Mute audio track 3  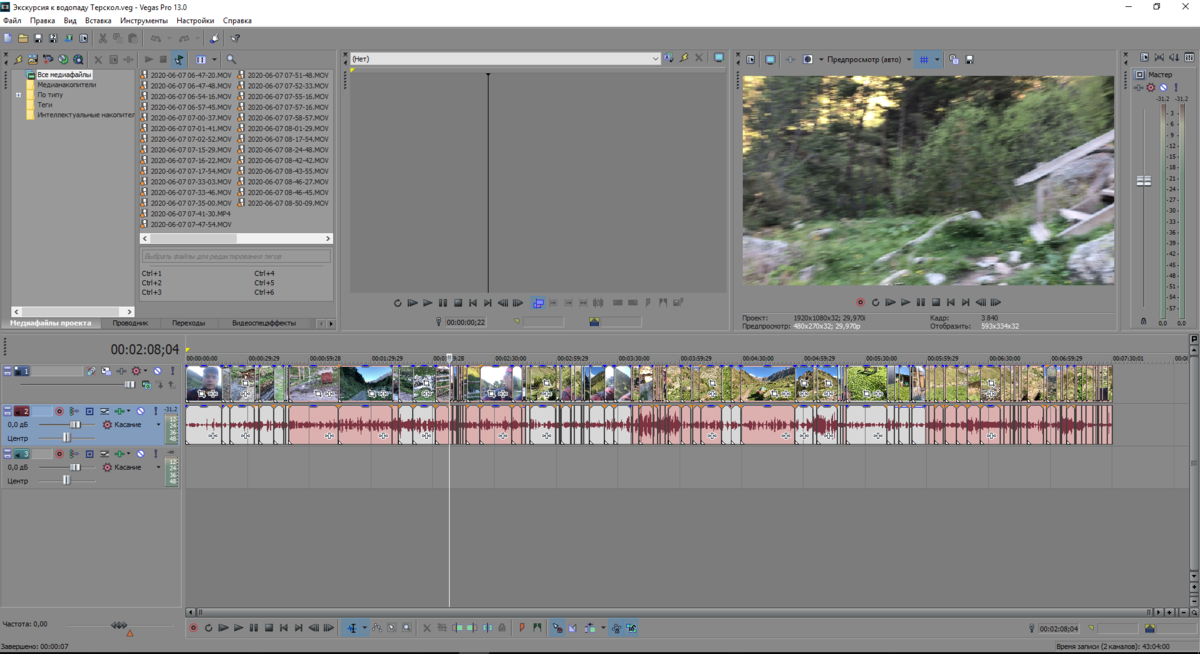pyautogui.click(x=140, y=453)
